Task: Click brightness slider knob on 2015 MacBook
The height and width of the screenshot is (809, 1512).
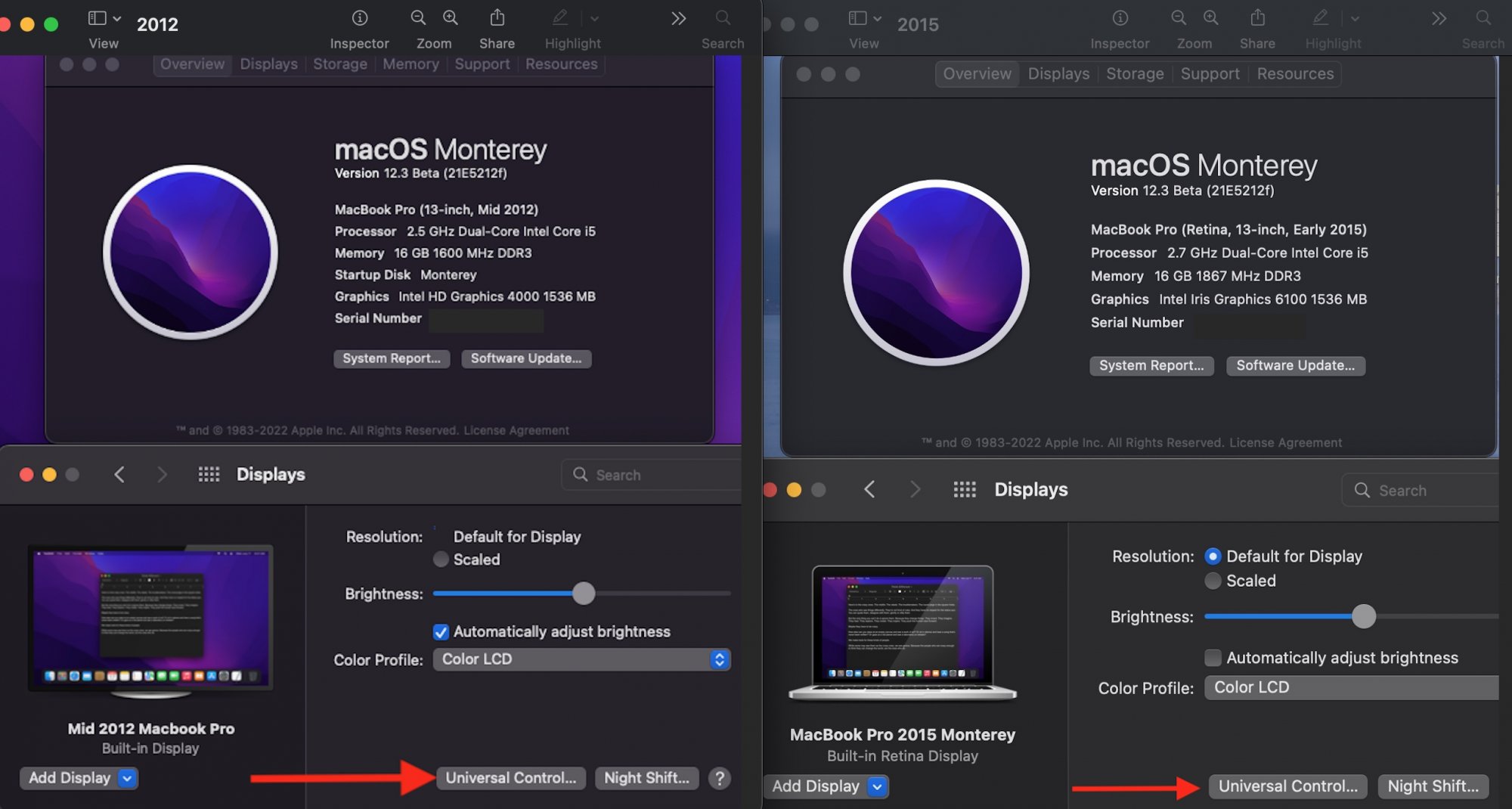Action: [x=1363, y=616]
